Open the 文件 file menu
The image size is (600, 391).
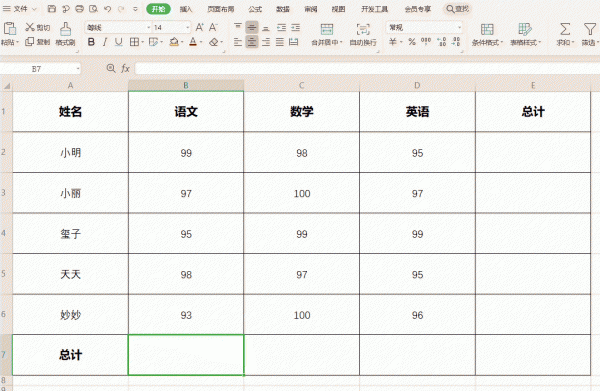(x=20, y=9)
